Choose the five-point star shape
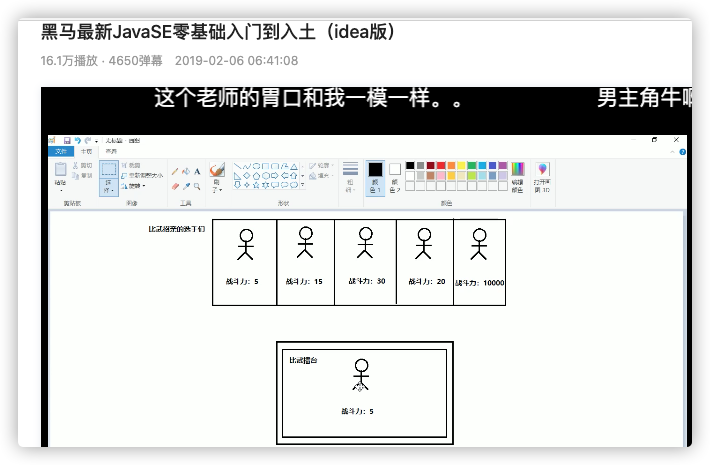Viewport: 710px width, 465px height. coord(256,185)
